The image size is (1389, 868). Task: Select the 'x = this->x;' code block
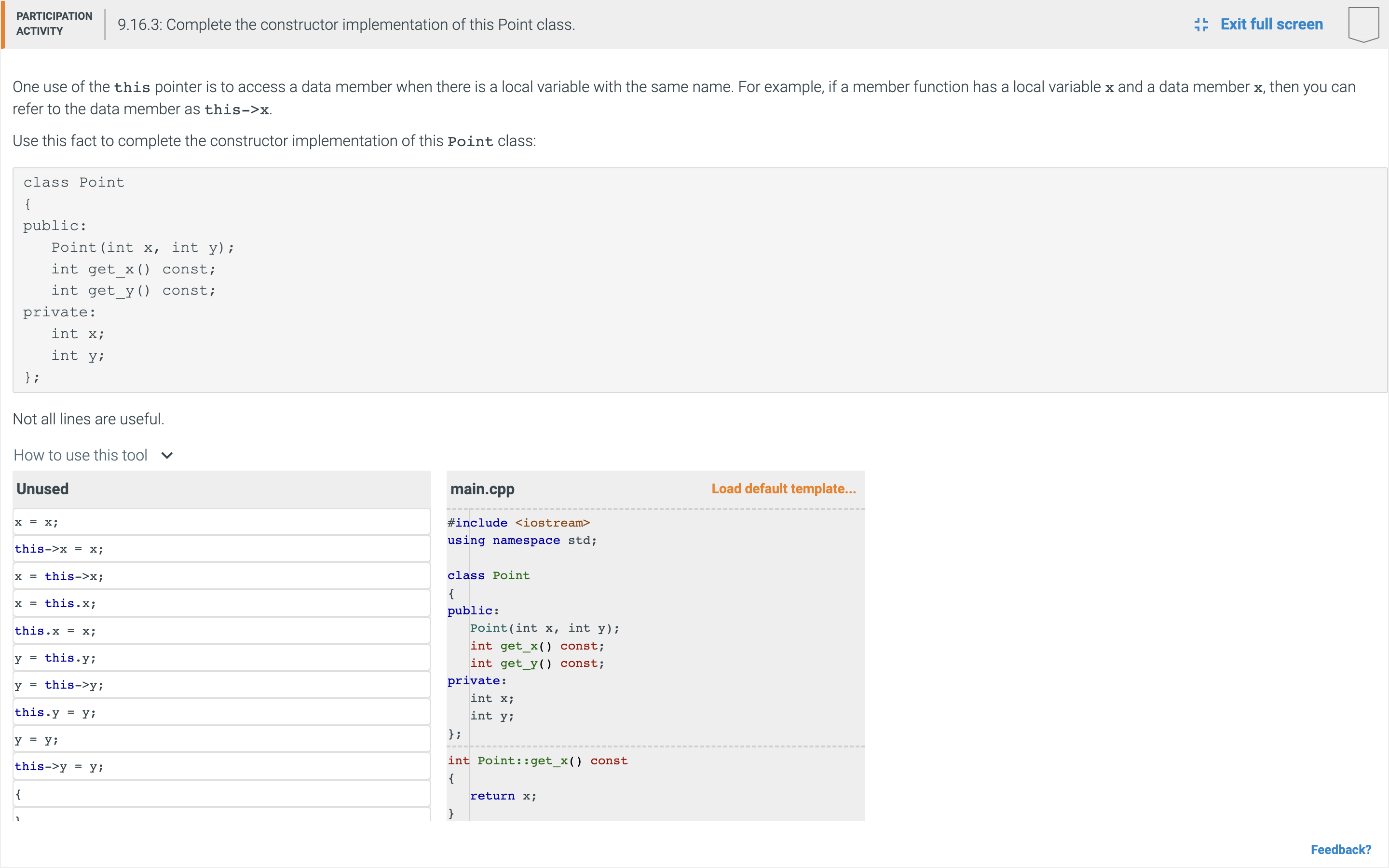pos(221,576)
